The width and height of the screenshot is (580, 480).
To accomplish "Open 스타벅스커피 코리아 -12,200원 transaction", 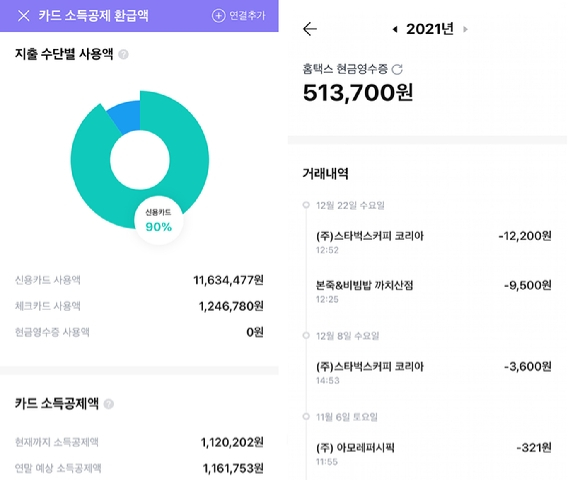I will point(434,242).
